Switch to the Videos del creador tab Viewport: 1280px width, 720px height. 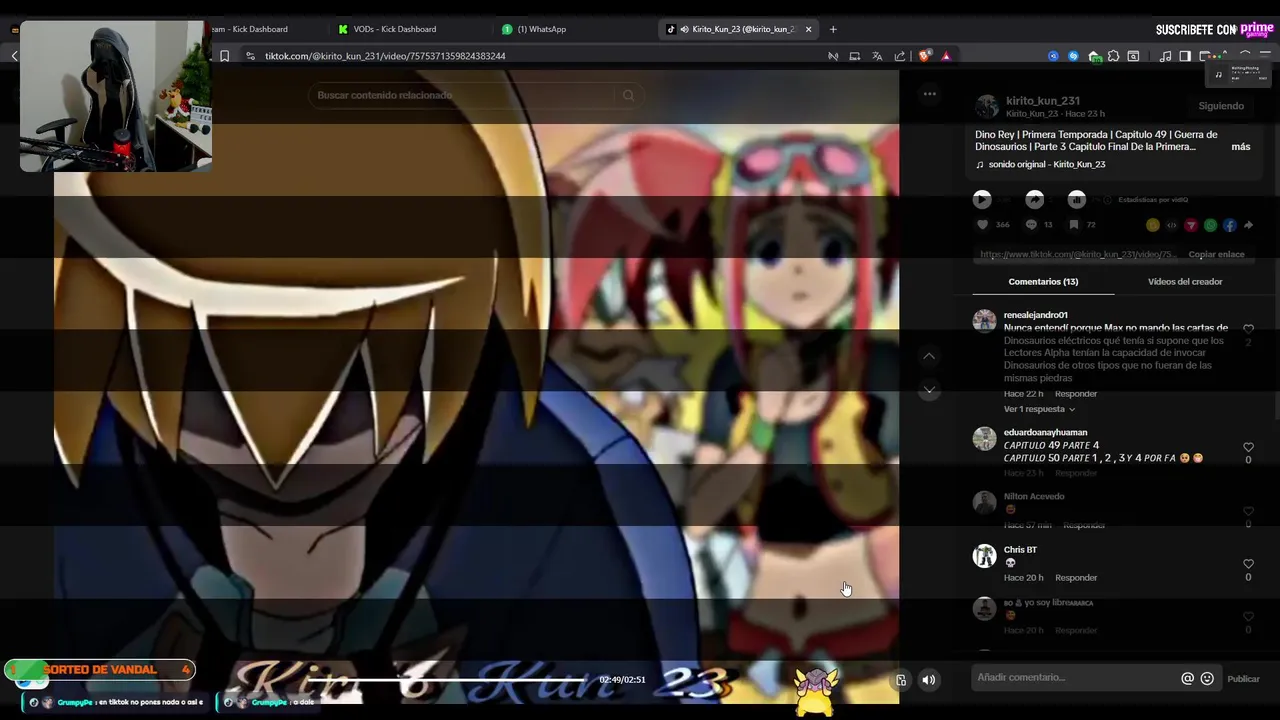[1185, 282]
